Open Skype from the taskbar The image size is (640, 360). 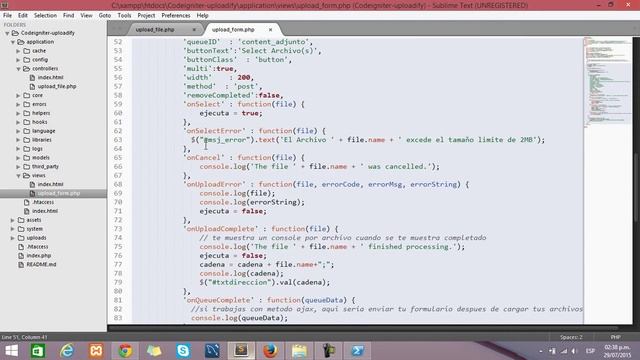click(x=183, y=351)
